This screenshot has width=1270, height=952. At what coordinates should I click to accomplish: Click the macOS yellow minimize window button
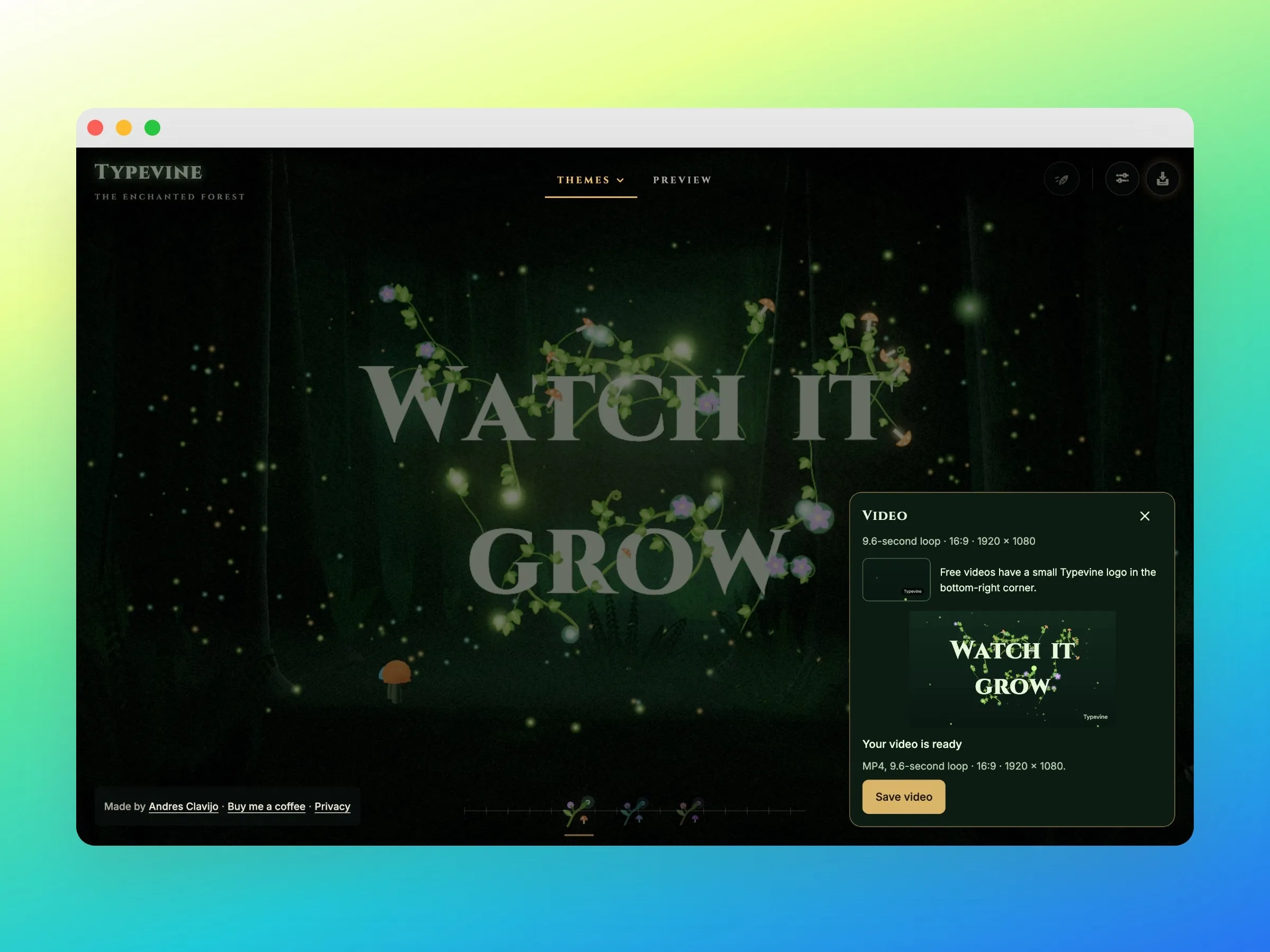tap(124, 127)
